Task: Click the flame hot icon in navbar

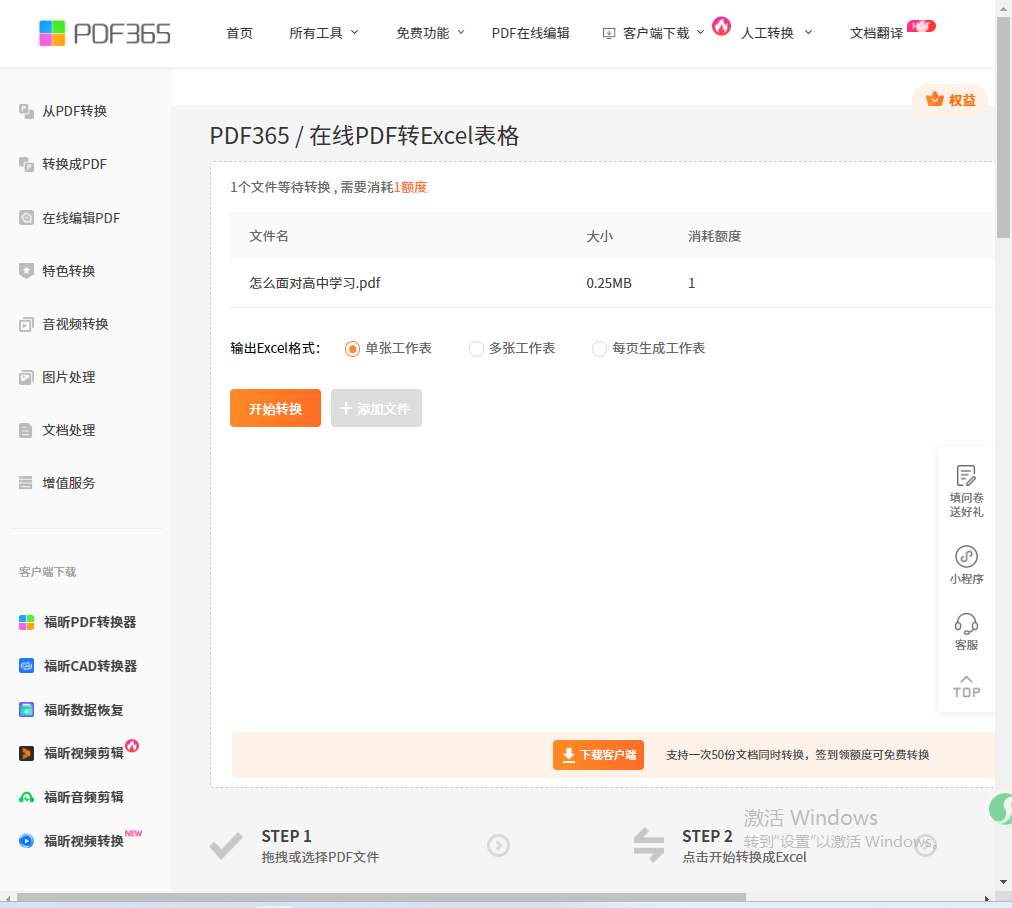Action: [x=722, y=26]
